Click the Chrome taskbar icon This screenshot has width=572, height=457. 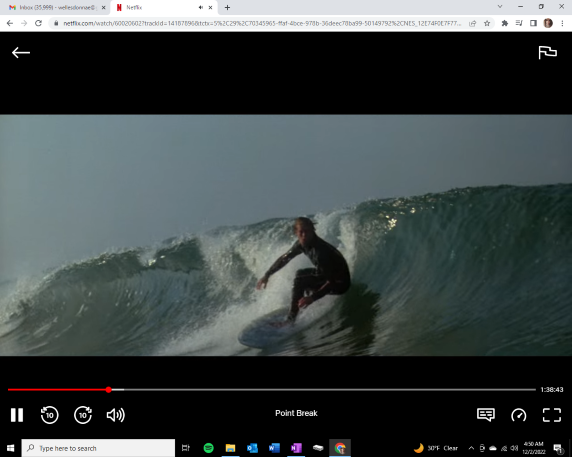pos(340,448)
